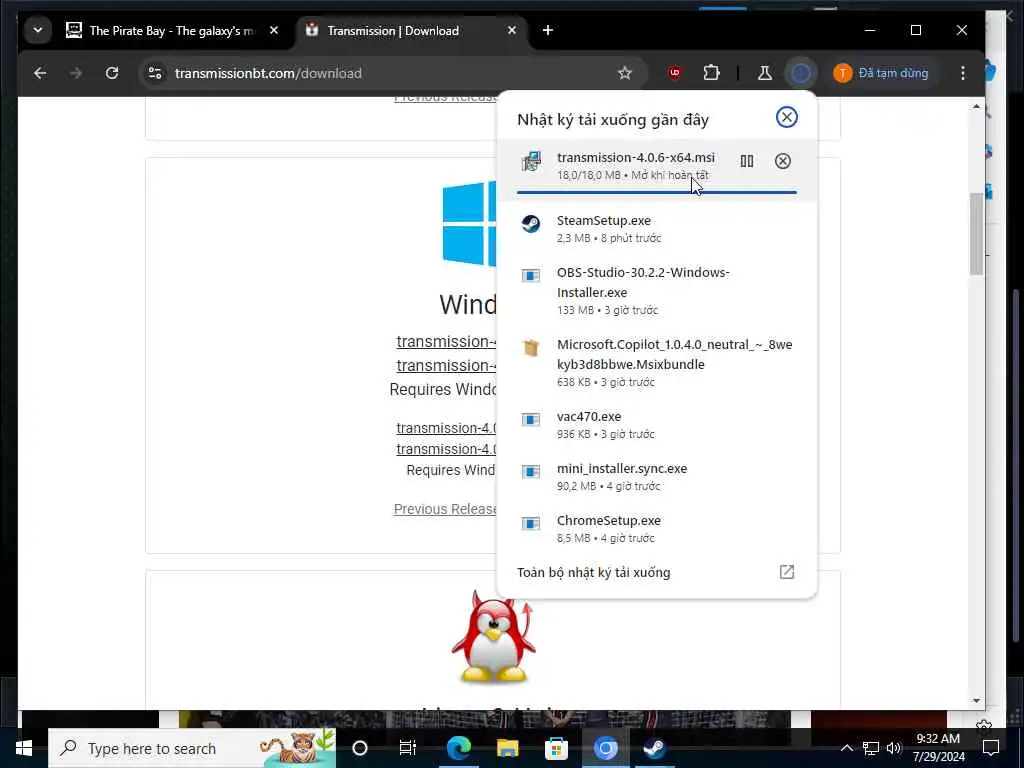
Task: Open volume control in system tray
Action: [894, 748]
